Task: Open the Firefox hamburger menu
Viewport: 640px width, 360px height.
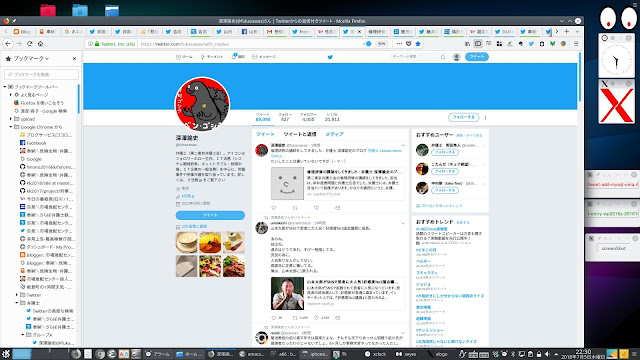Action: click(576, 44)
